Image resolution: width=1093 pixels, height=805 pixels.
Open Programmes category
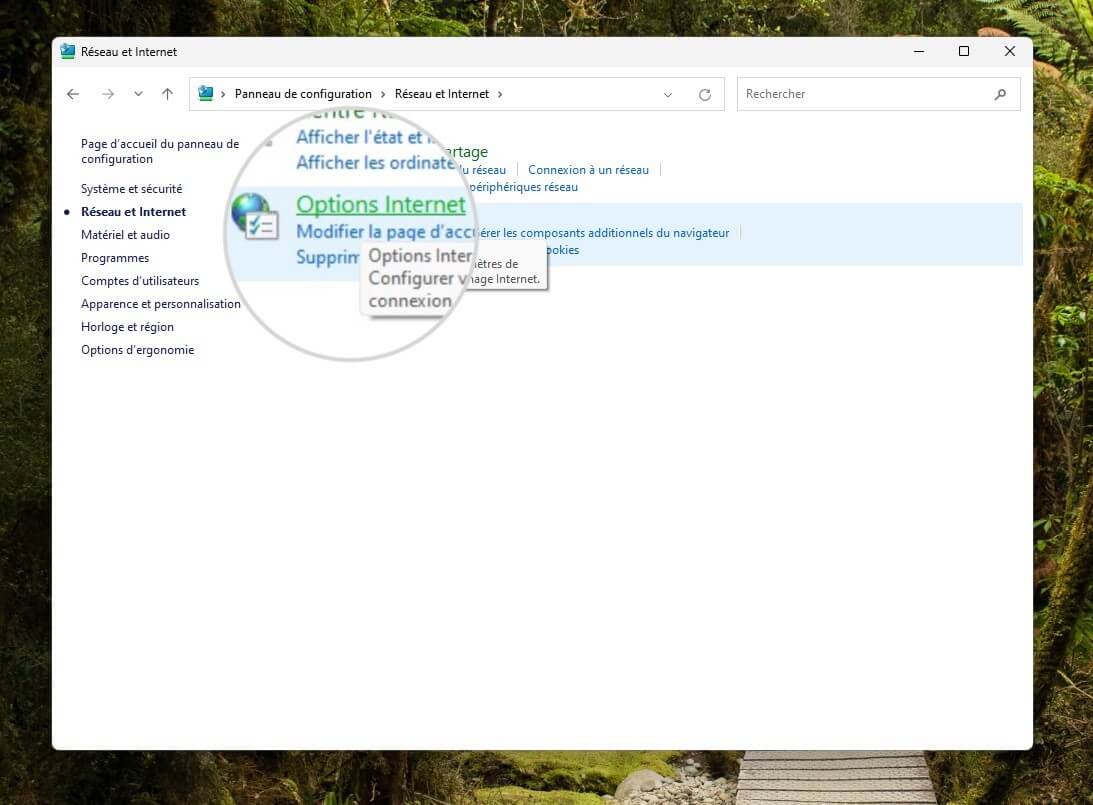(x=115, y=258)
